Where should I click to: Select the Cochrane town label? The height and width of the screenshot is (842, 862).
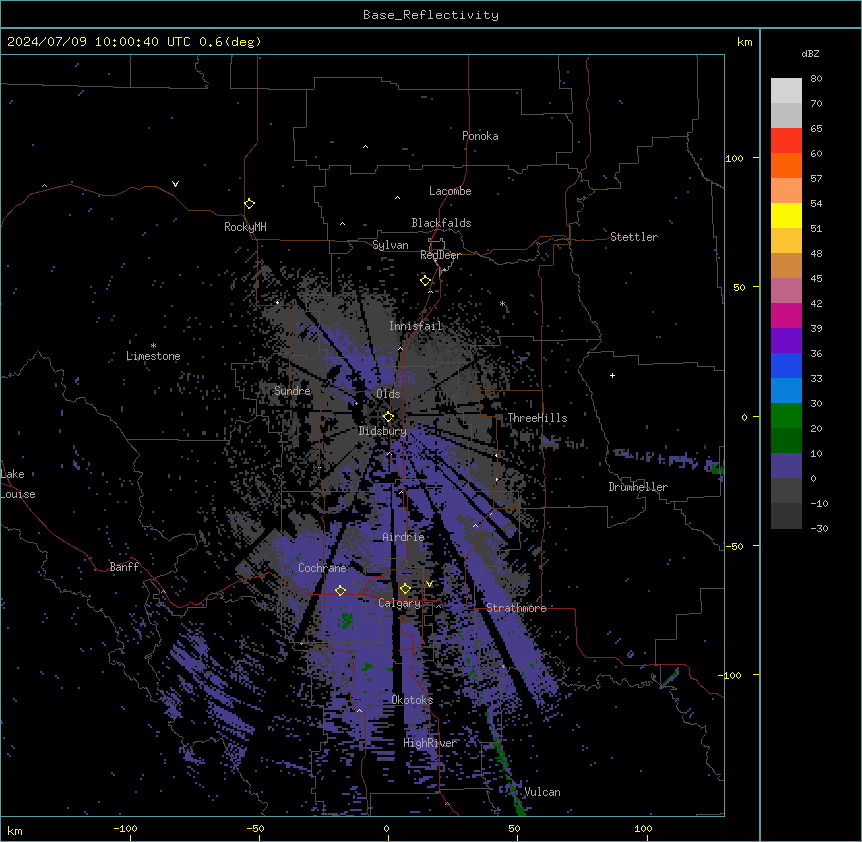coord(322,568)
